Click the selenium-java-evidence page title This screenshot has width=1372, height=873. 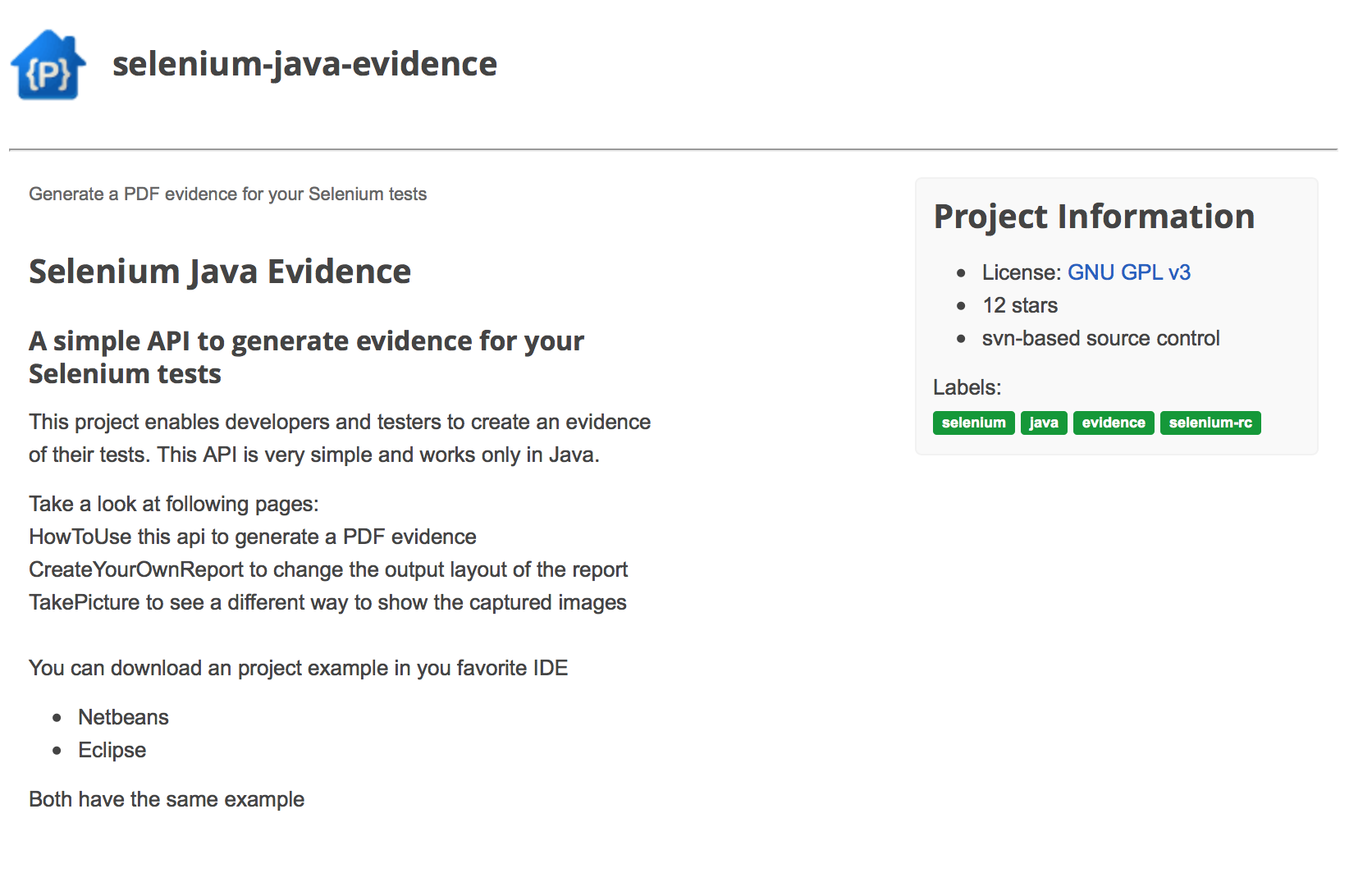click(304, 63)
